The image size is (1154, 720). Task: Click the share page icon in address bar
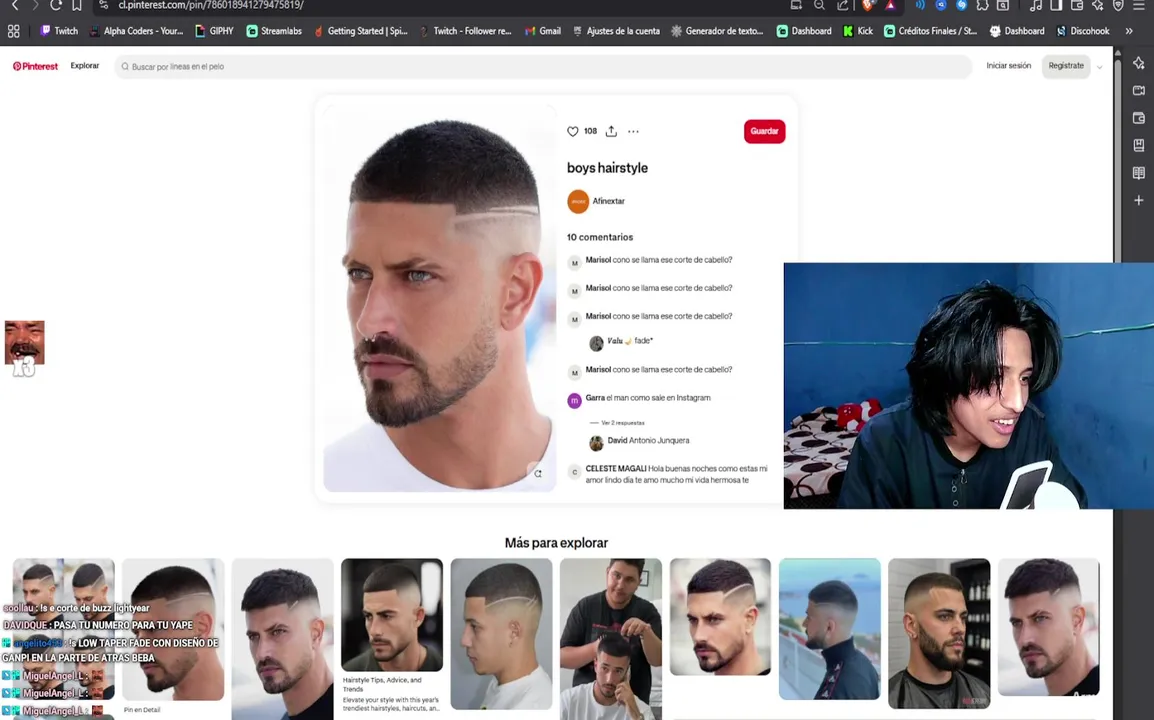point(842,5)
